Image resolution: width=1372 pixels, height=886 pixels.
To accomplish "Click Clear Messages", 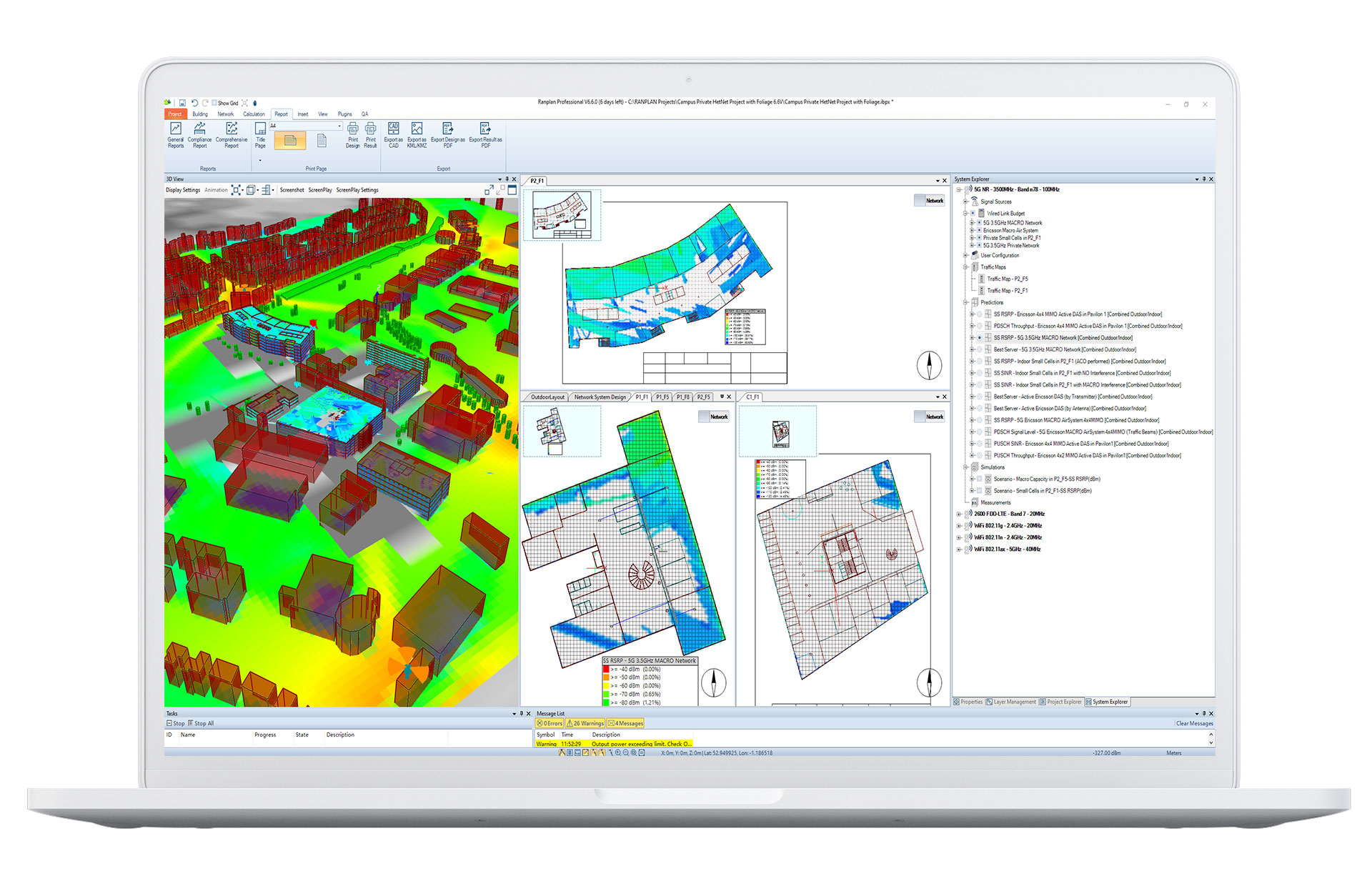I will tap(1194, 723).
